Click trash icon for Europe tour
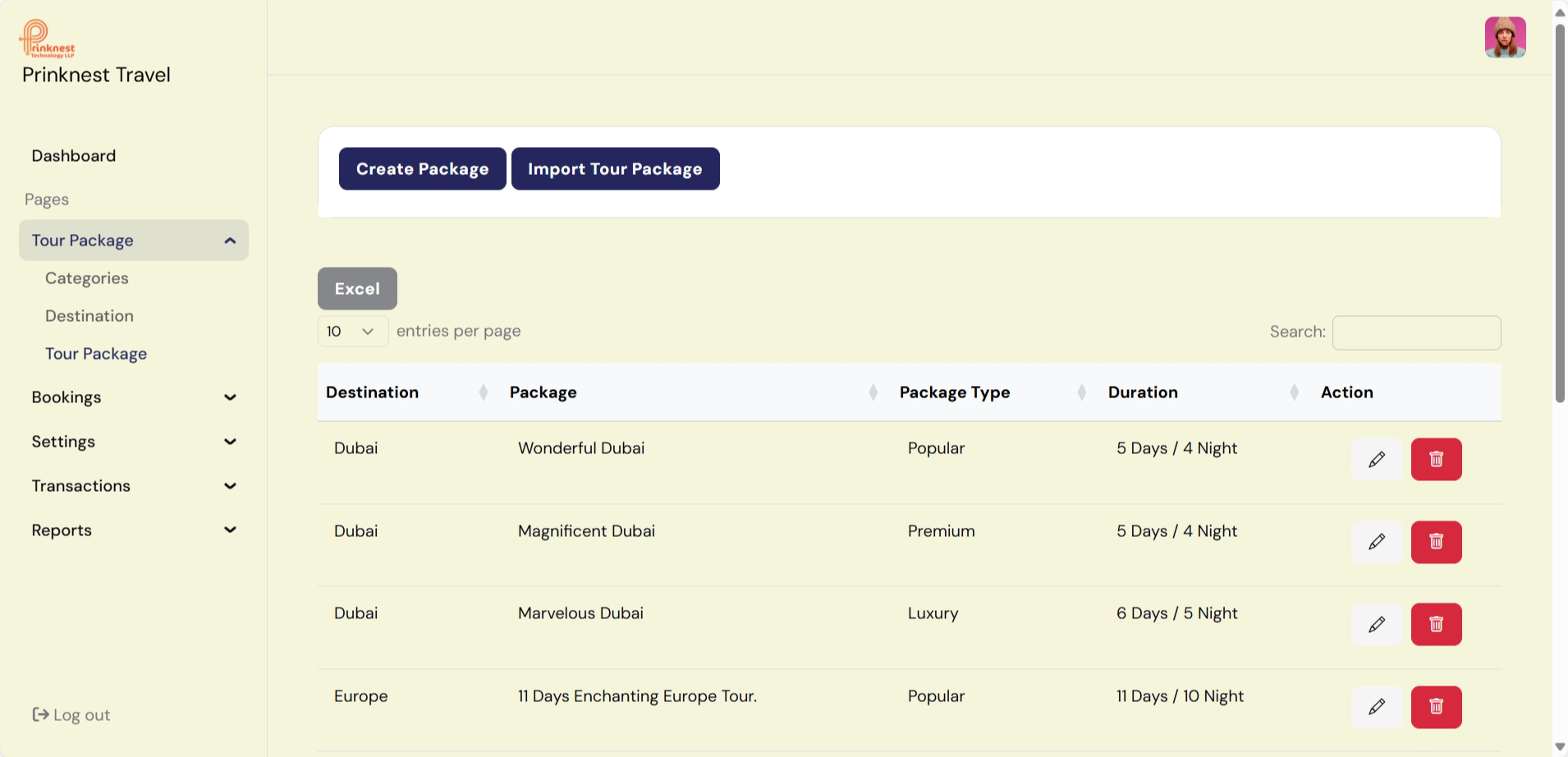The width and height of the screenshot is (1568, 757). point(1436,707)
